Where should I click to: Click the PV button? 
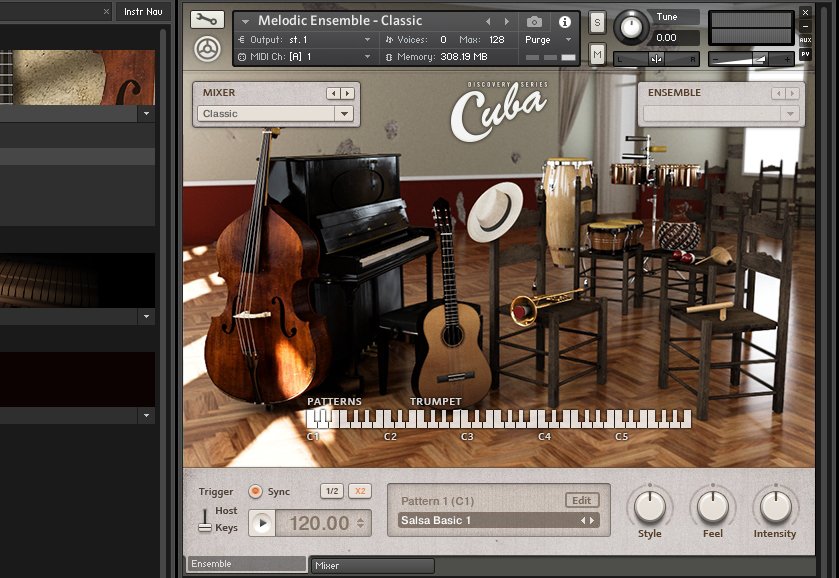point(805,54)
